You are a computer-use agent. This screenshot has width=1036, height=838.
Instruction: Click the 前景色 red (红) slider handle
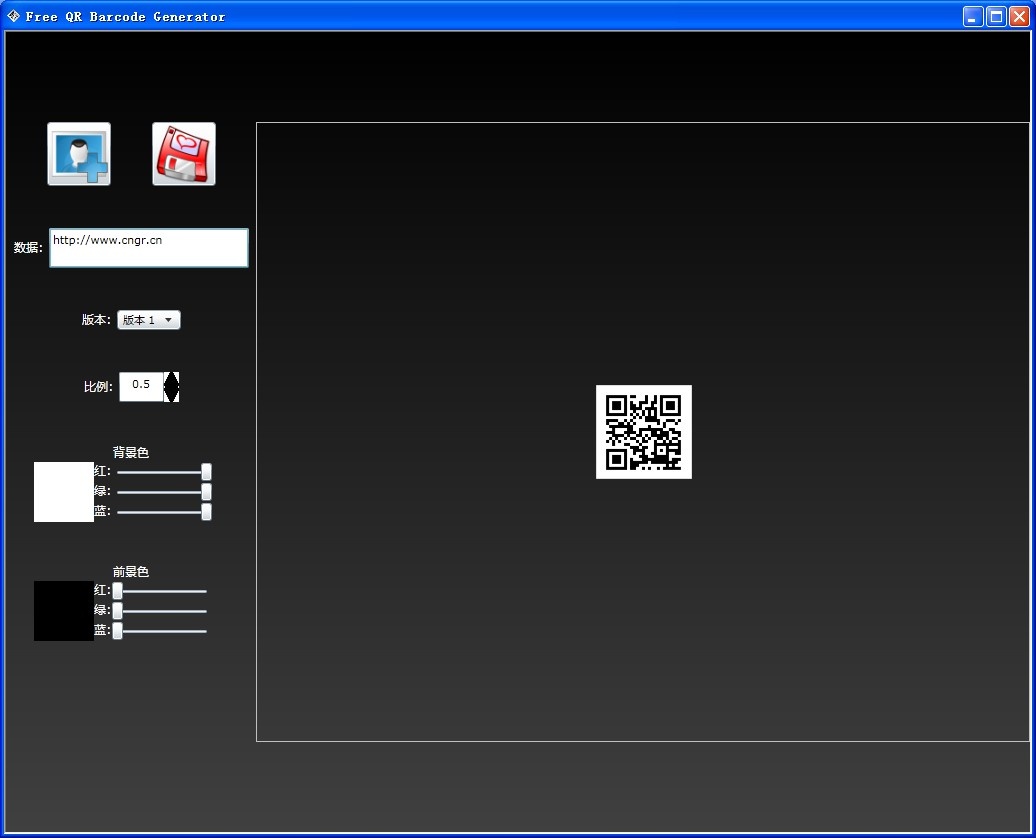click(118, 591)
